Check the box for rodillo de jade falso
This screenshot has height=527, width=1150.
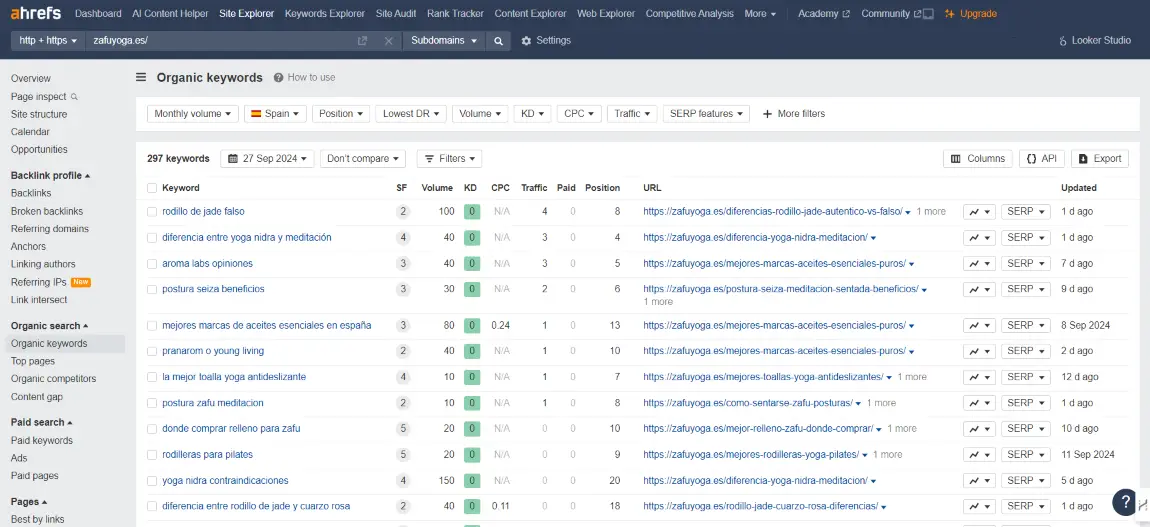pyautogui.click(x=152, y=211)
